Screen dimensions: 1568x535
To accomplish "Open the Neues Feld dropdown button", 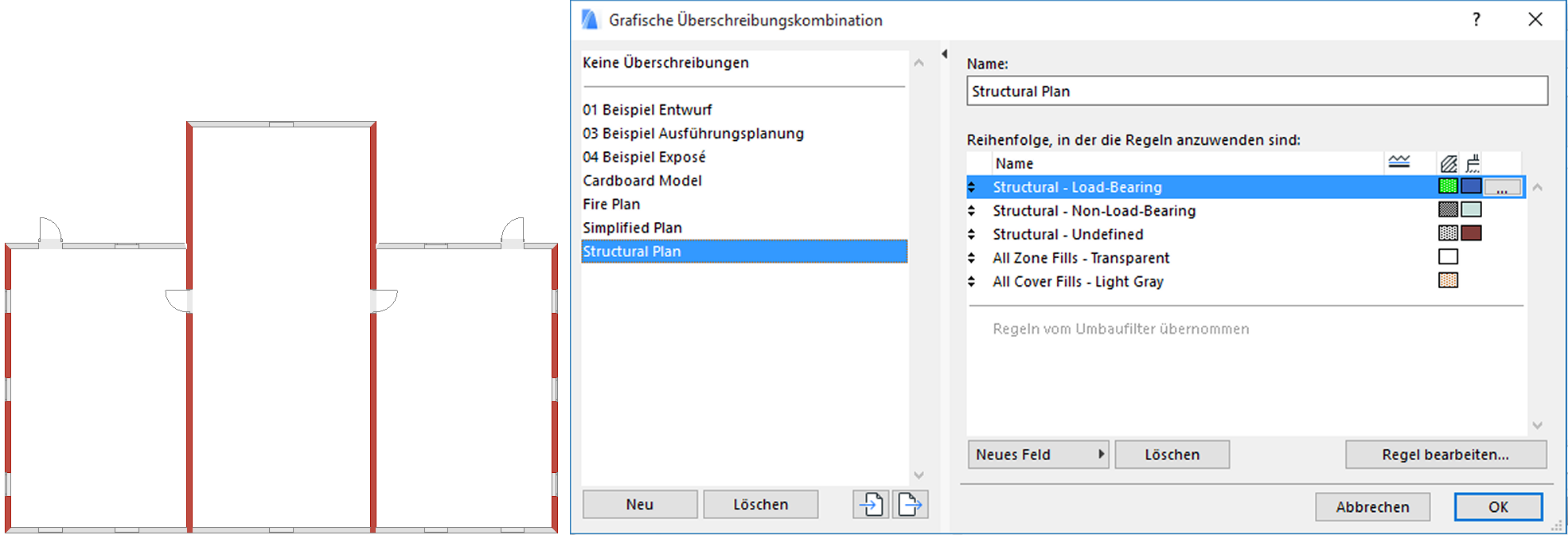I will [1038, 455].
